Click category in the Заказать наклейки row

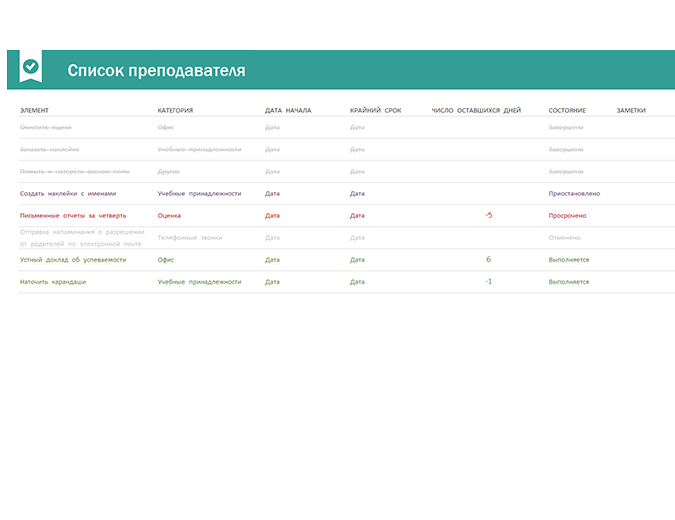click(199, 149)
